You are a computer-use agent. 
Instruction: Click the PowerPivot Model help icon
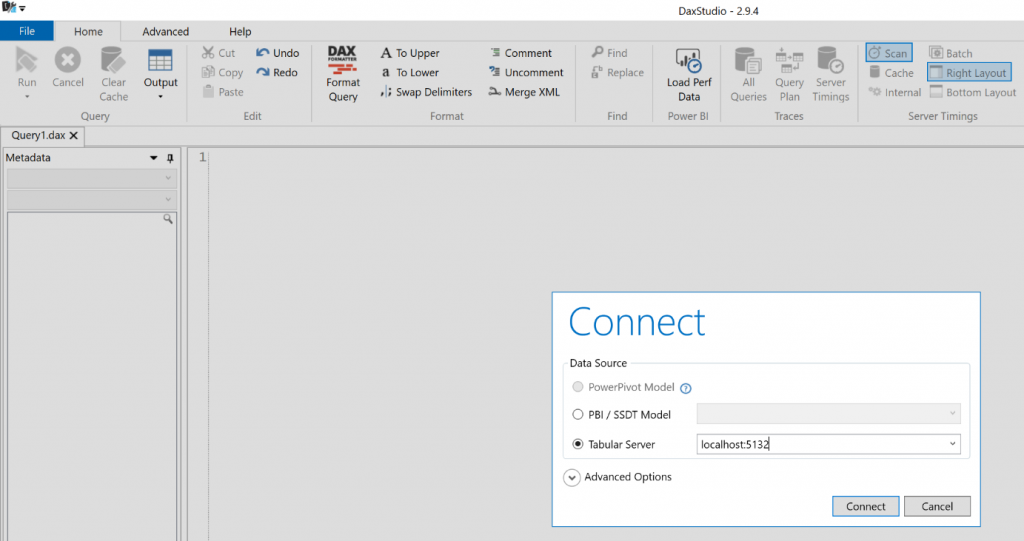click(685, 388)
